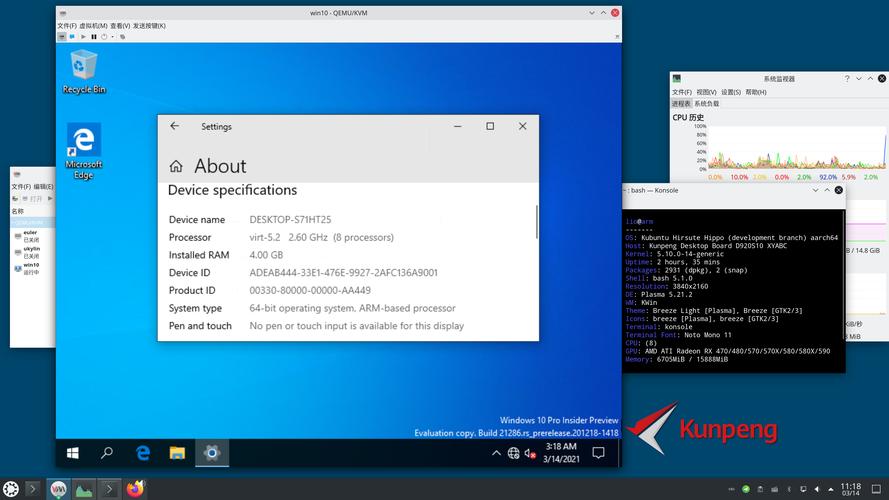This screenshot has height=500, width=889.
Task: Open 设置(S) menu in system monitor
Action: pyautogui.click(x=731, y=92)
